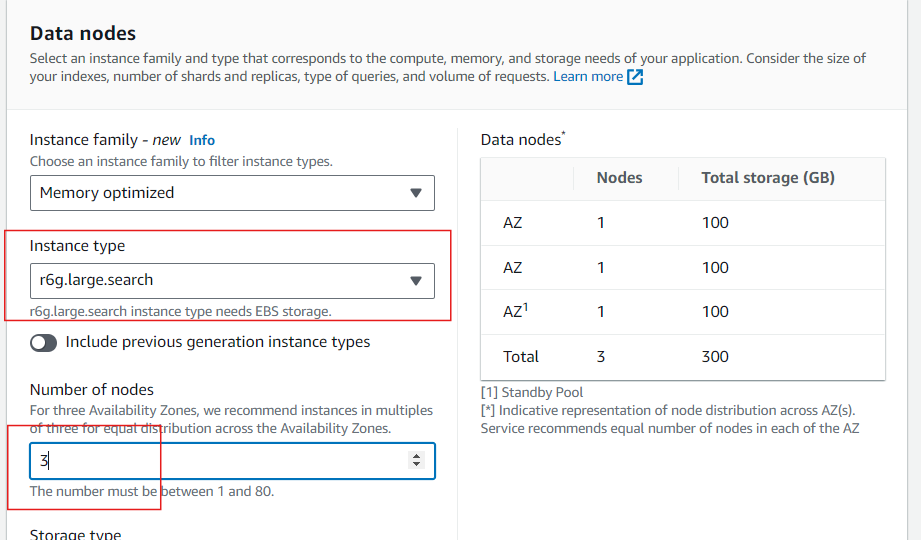
Task: Click the external link icon beside Learn more
Action: tap(635, 77)
